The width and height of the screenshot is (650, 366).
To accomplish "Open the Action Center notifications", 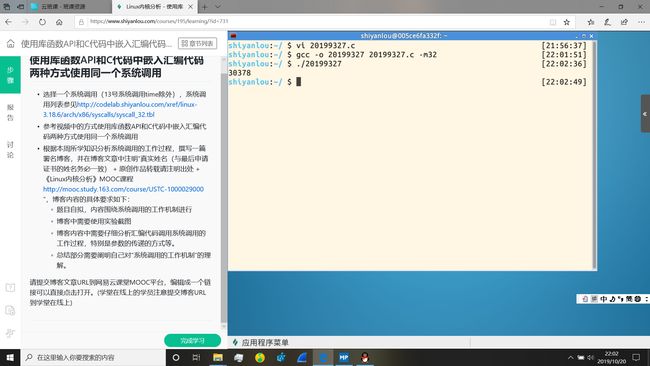I will click(636, 357).
